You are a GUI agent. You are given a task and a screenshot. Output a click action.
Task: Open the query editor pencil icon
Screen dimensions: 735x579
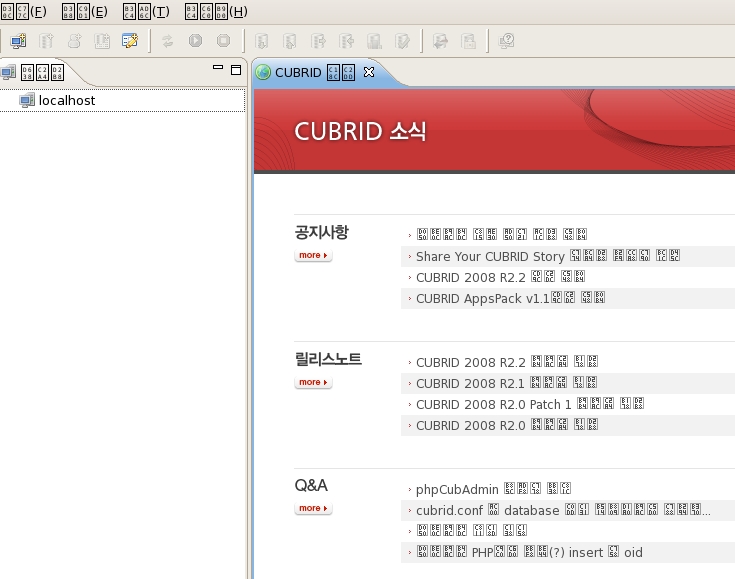pyautogui.click(x=130, y=41)
